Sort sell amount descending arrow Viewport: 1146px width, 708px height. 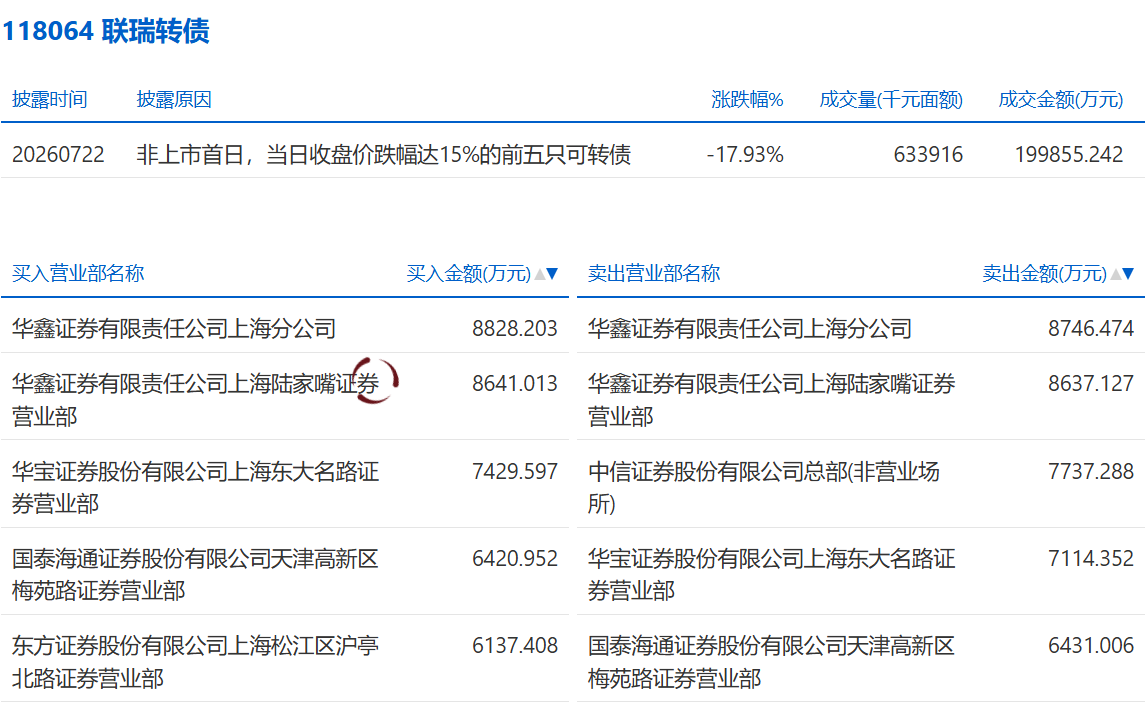pos(1128,274)
